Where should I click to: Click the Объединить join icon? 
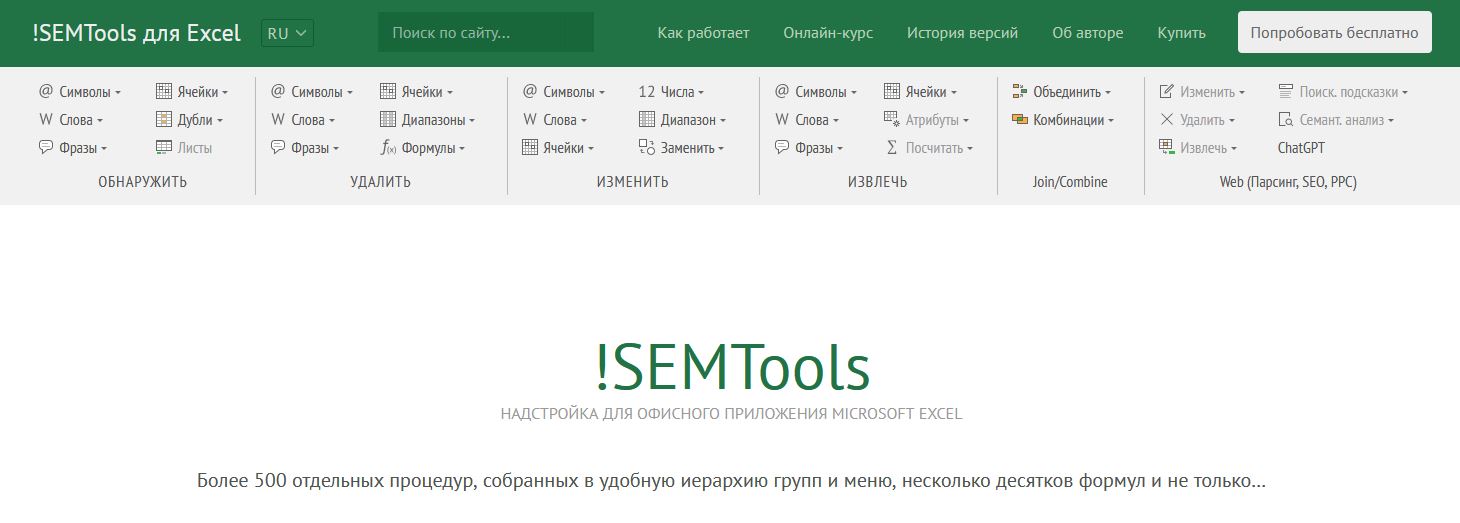1020,92
